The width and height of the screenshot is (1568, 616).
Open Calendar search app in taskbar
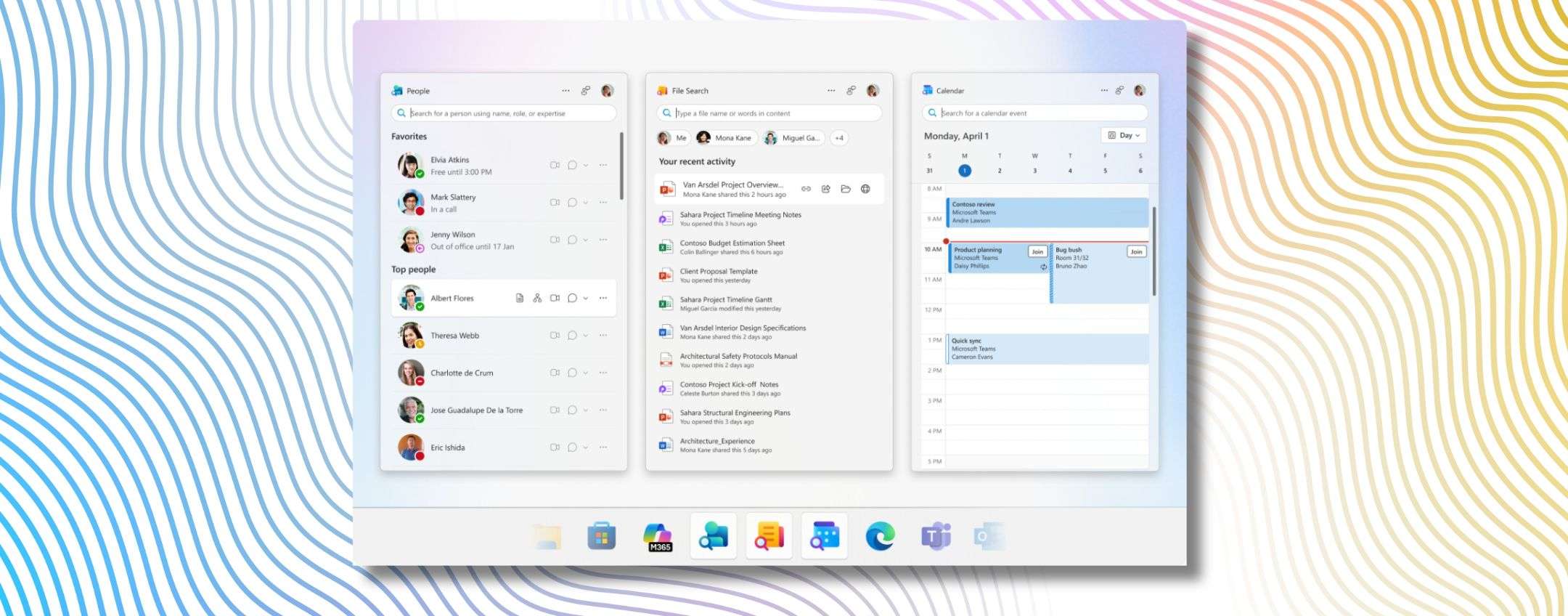point(825,537)
